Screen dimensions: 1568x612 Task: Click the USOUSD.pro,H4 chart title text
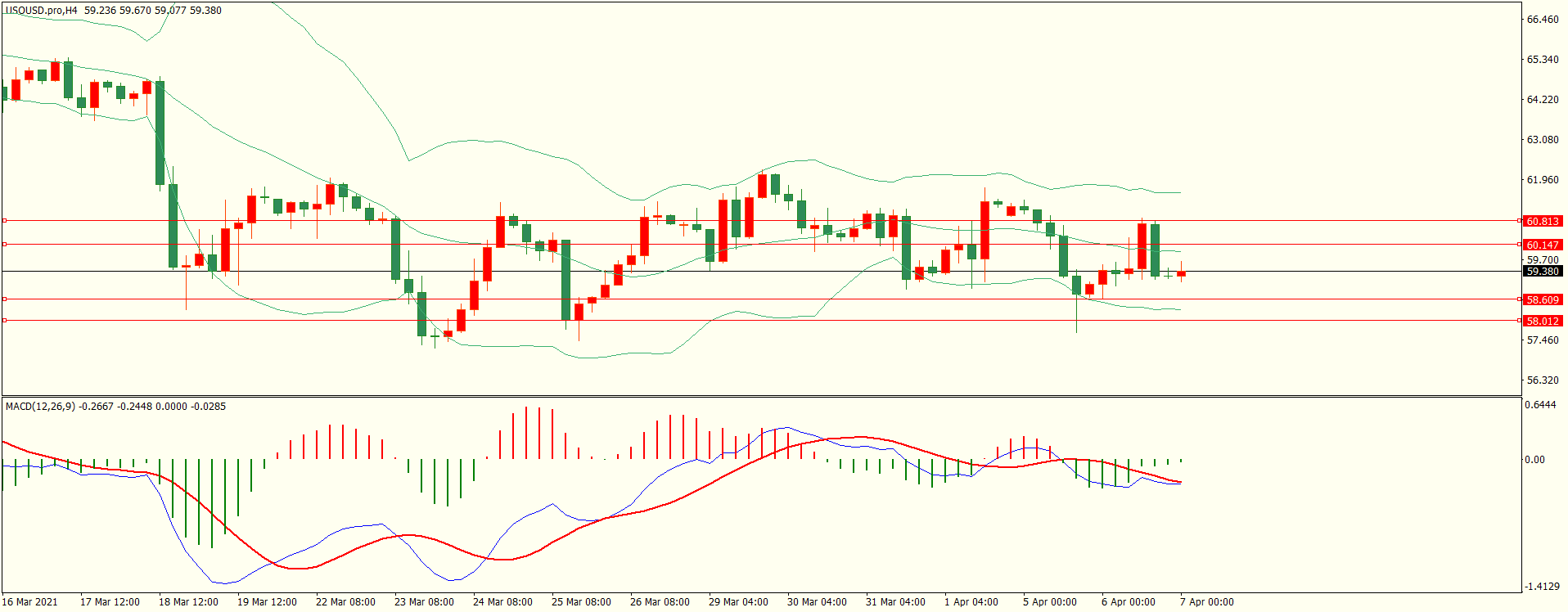(42, 11)
